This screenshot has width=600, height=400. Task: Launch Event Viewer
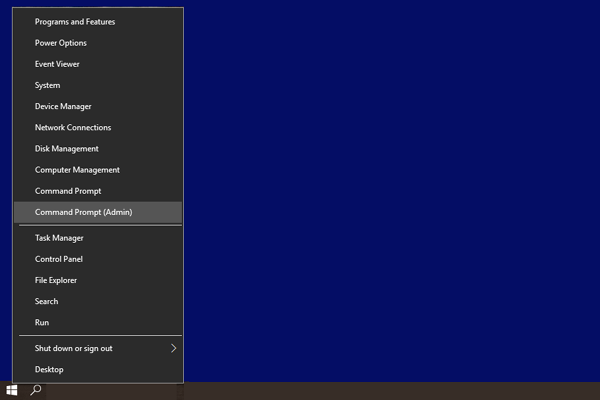[98, 64]
